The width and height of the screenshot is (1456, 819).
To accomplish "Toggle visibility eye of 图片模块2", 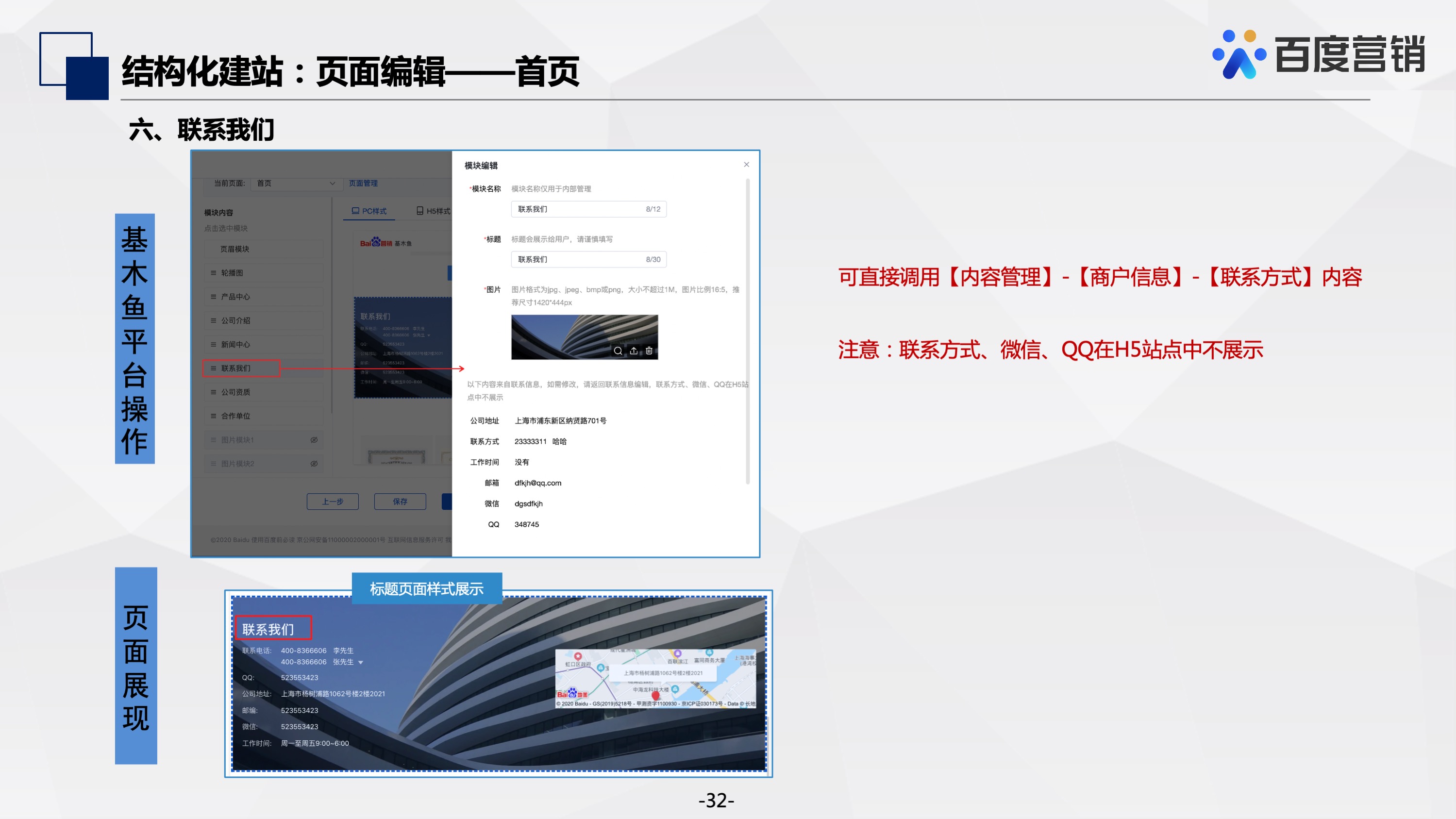I will pos(314,464).
